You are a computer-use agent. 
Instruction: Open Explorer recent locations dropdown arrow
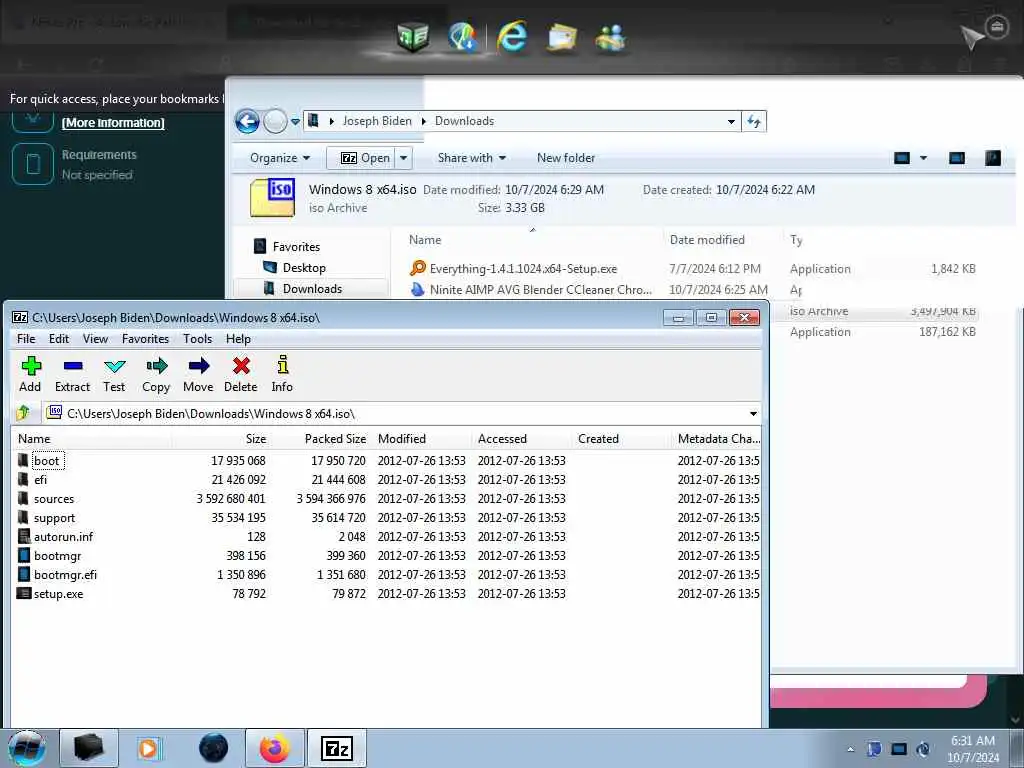(x=295, y=121)
